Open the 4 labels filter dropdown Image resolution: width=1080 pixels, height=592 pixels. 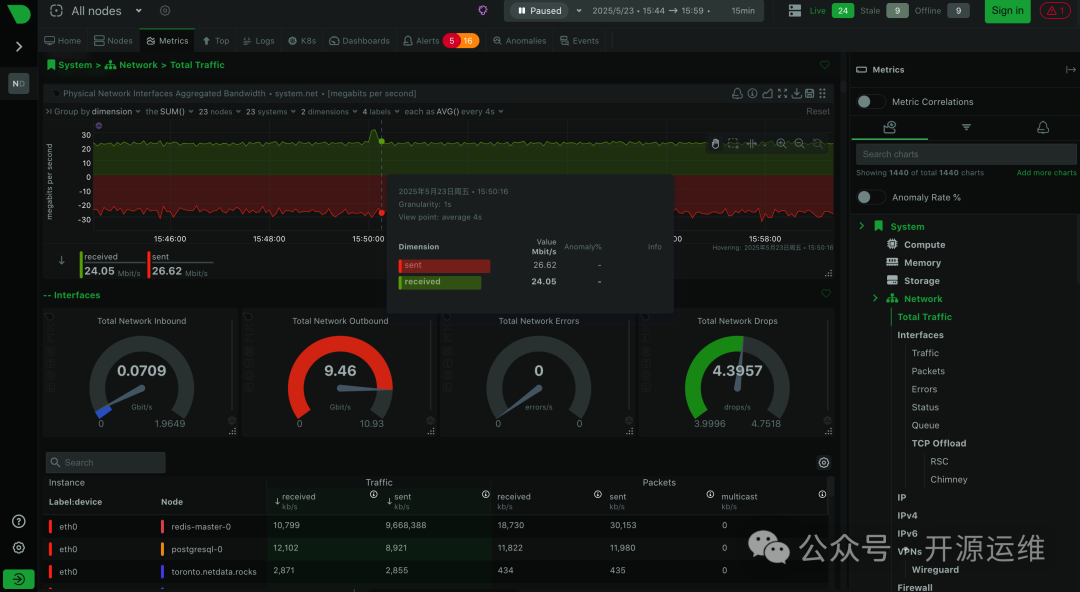coord(381,112)
